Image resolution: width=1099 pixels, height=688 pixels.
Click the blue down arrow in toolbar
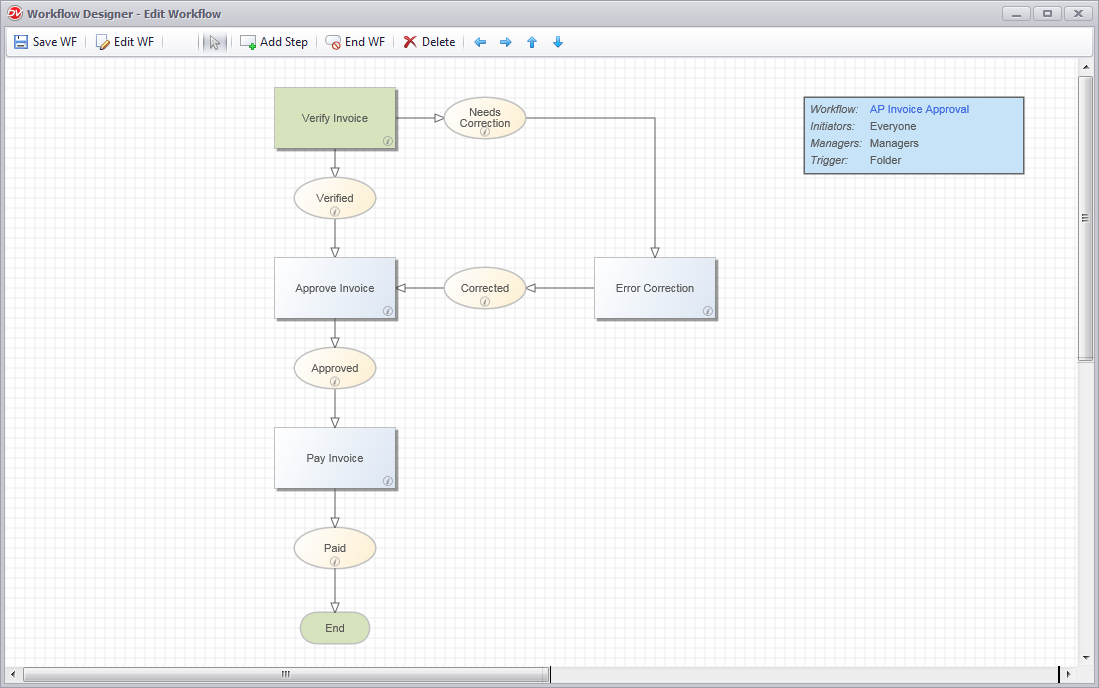click(x=557, y=42)
